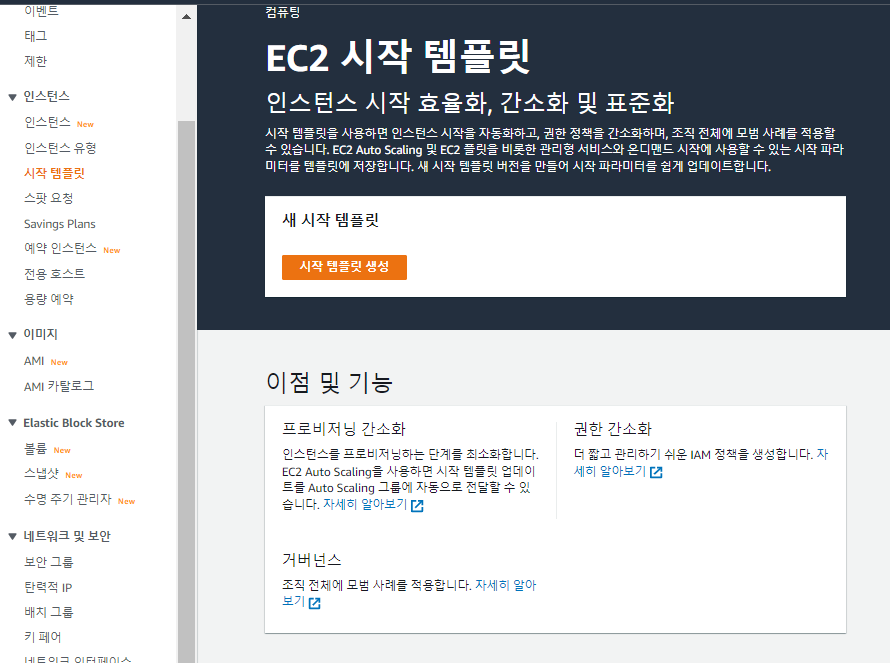
Task: Click 자세히 알아보기 under 프로비저닝 간소화
Action: pyautogui.click(x=365, y=504)
